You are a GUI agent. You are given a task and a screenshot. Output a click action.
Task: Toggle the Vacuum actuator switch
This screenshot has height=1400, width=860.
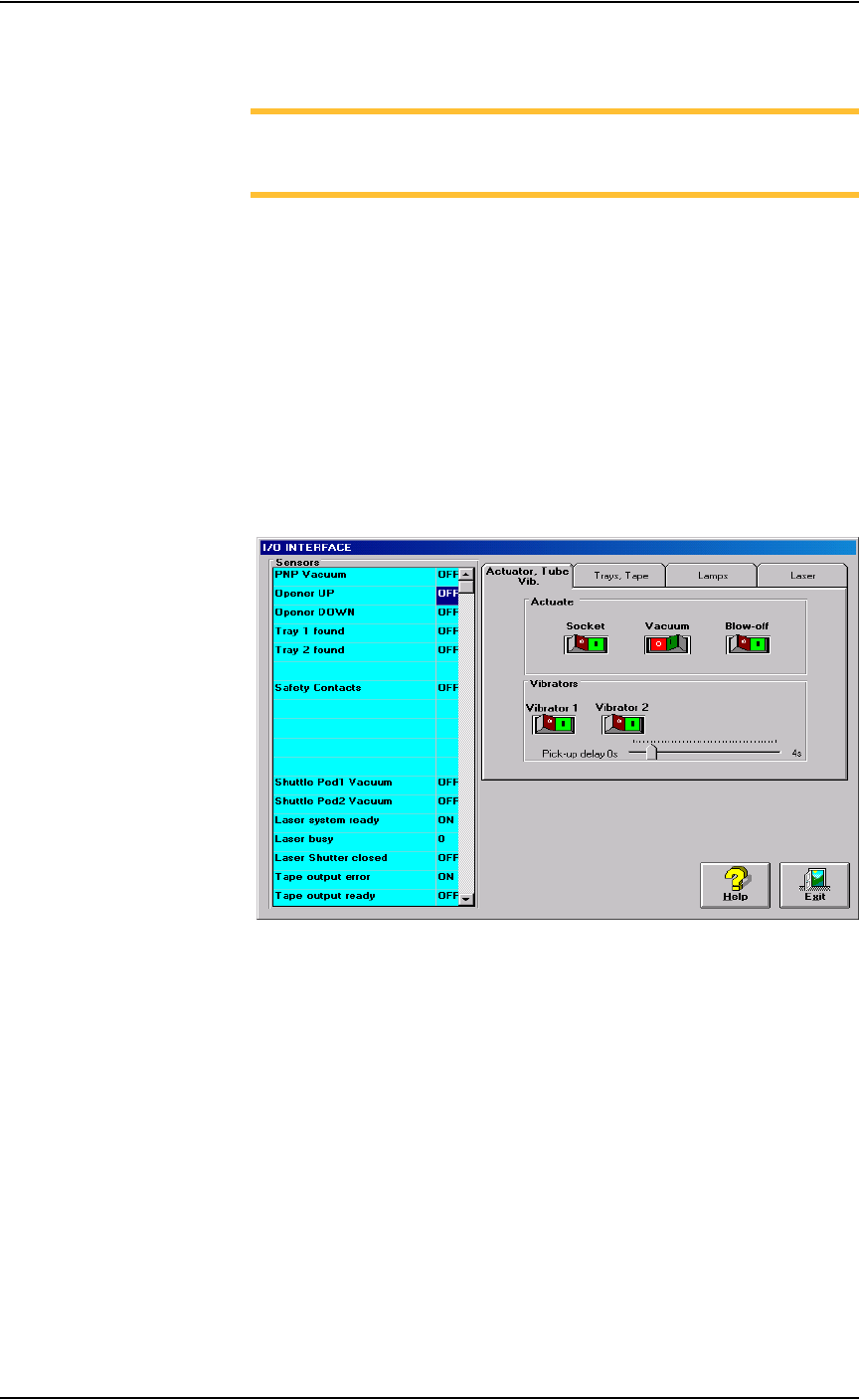pos(667,643)
